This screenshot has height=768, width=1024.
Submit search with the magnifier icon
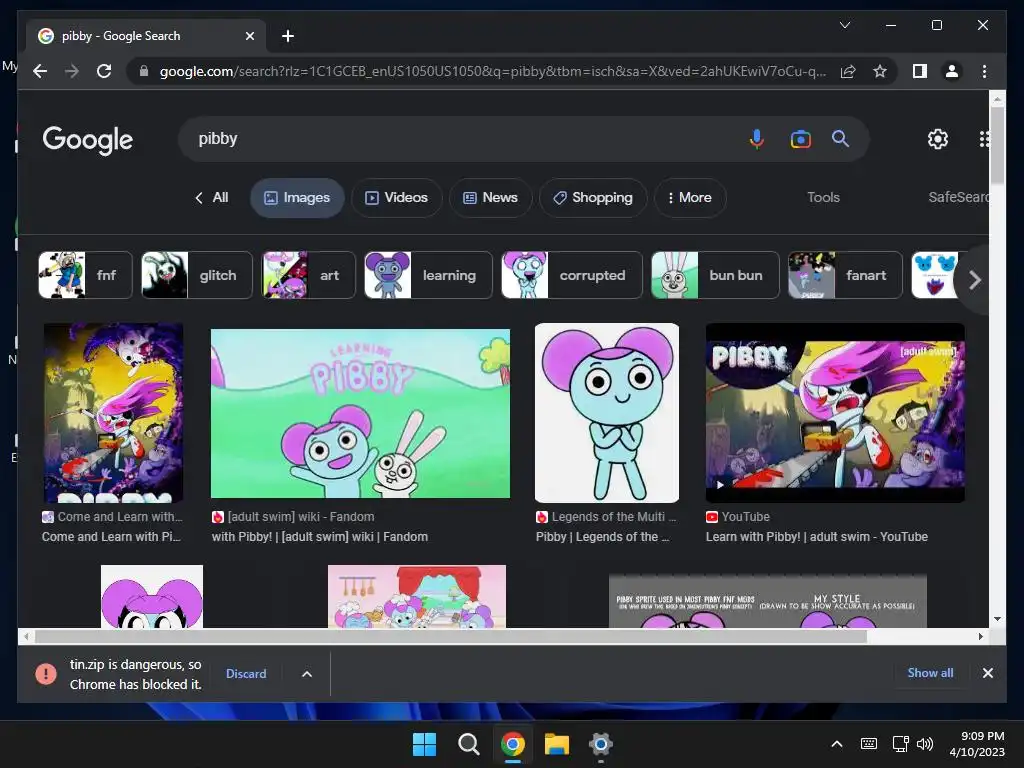click(x=840, y=138)
